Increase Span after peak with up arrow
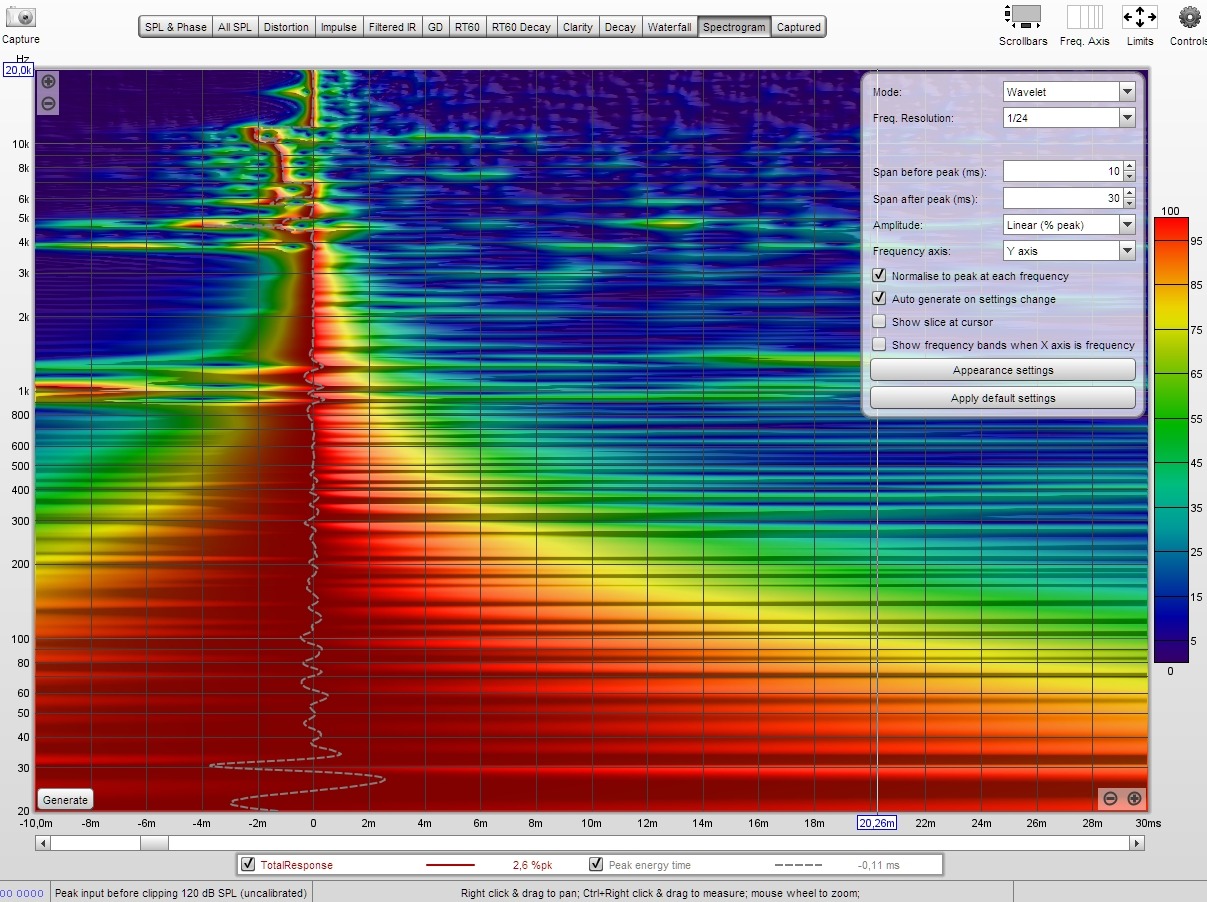 tap(1130, 193)
